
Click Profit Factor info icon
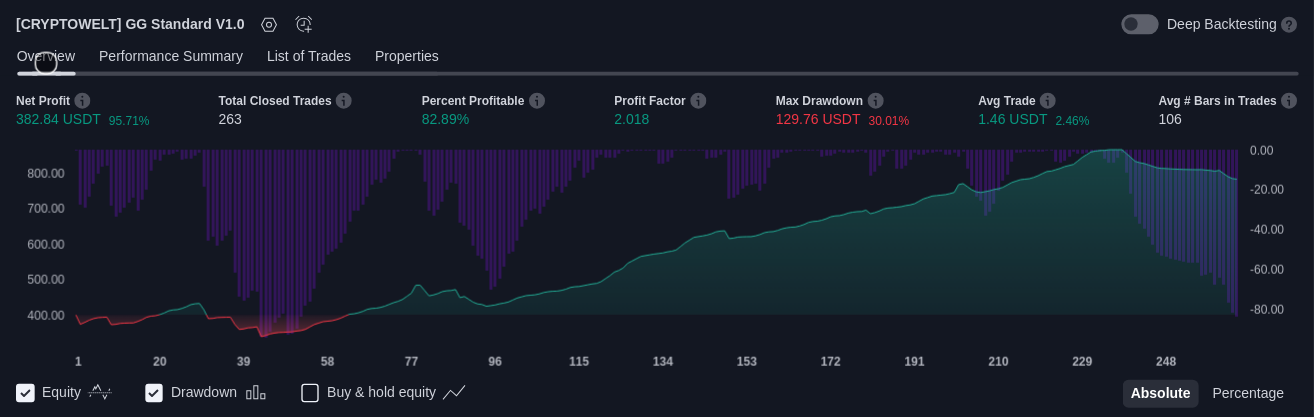coord(698,101)
